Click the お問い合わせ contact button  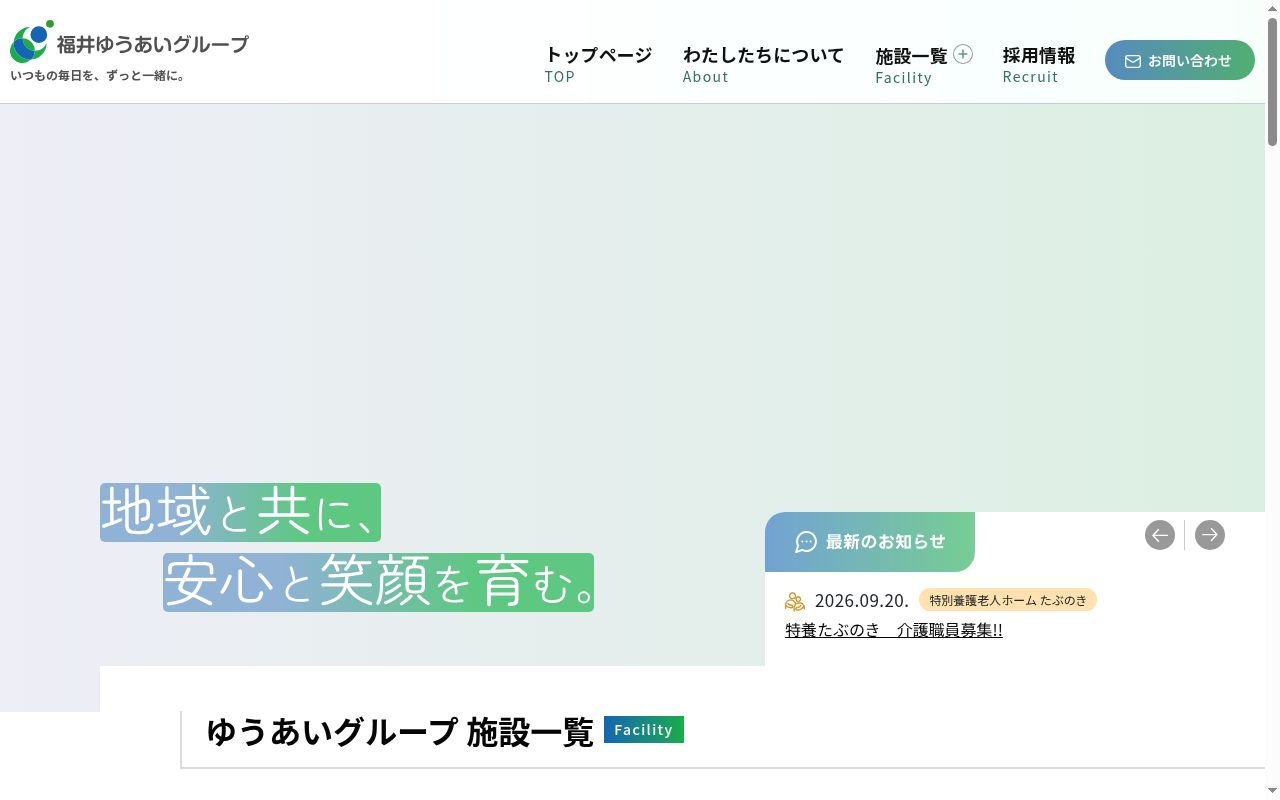pos(1180,60)
